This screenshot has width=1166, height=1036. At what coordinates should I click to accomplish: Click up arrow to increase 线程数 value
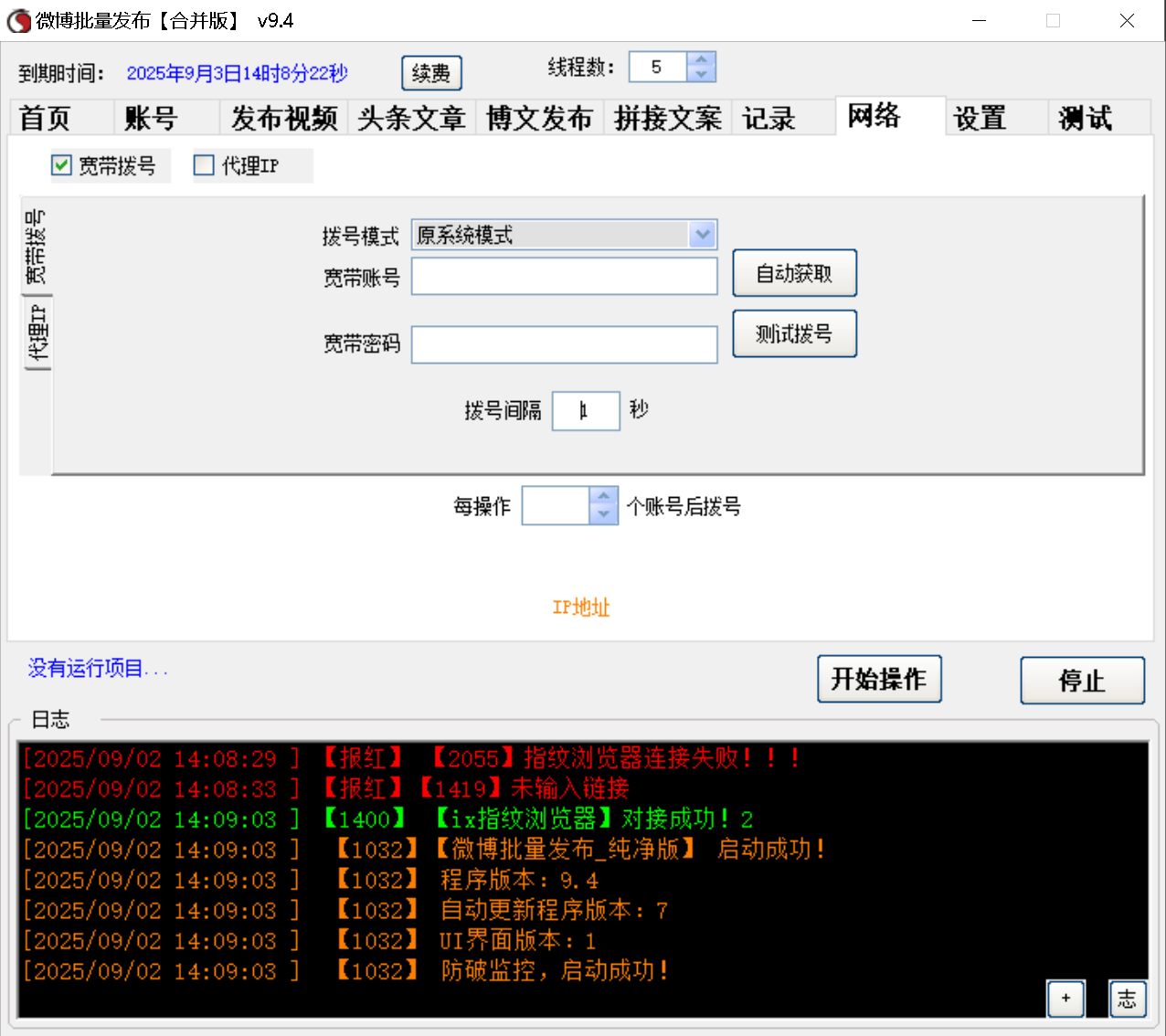coord(700,58)
